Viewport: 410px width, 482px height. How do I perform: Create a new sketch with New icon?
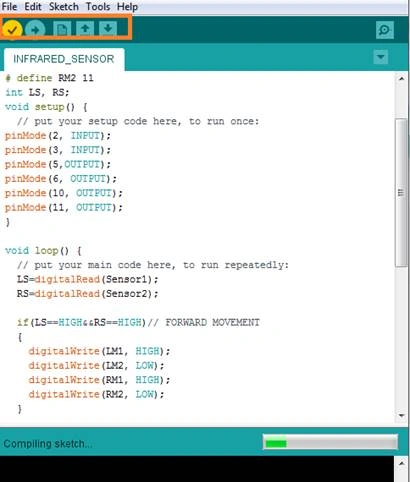[x=62, y=29]
